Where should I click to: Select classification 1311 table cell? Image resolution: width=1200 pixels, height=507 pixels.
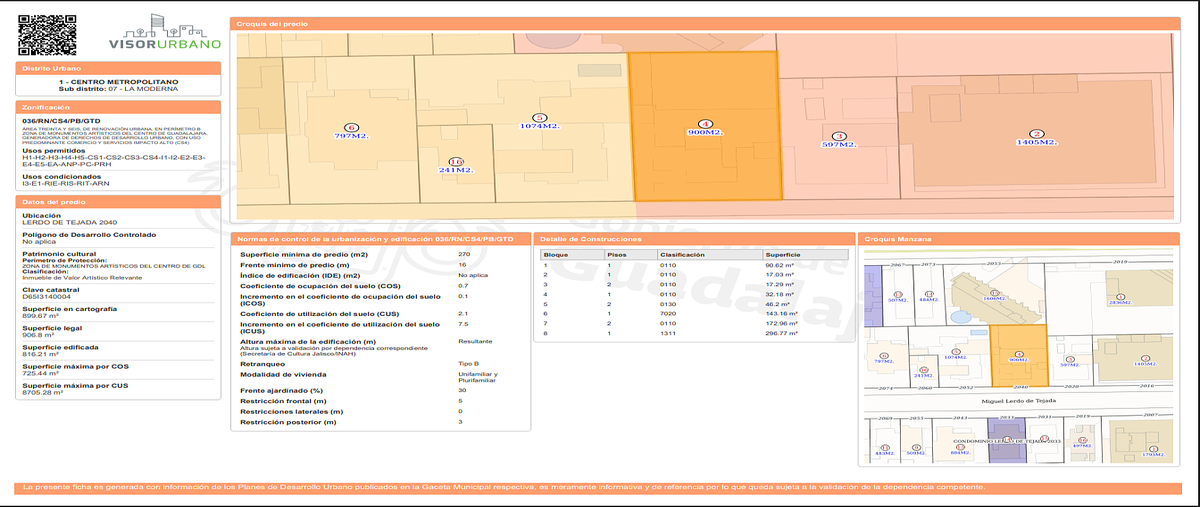(668, 334)
